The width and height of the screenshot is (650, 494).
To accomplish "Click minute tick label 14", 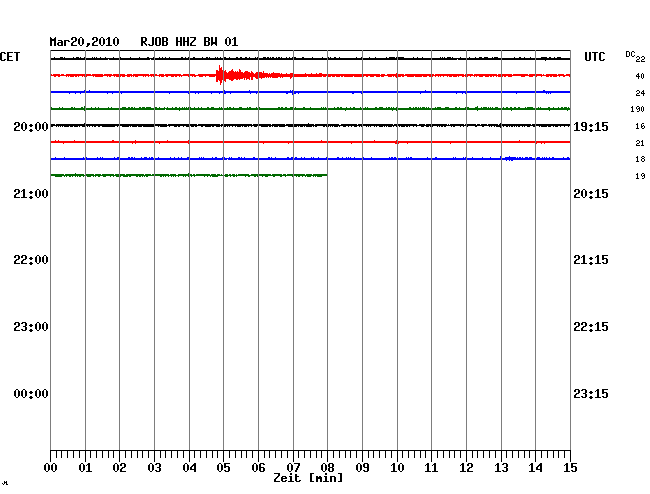I will (535, 468).
